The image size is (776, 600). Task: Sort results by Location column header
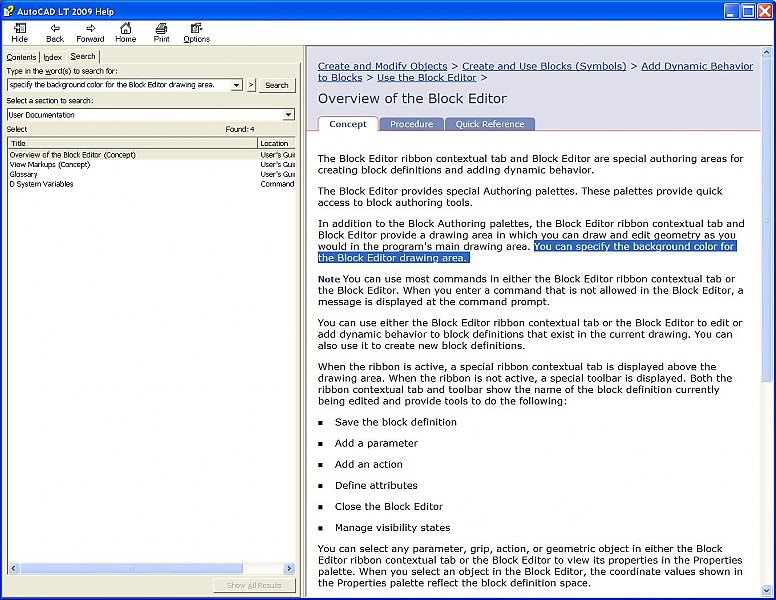[x=276, y=143]
